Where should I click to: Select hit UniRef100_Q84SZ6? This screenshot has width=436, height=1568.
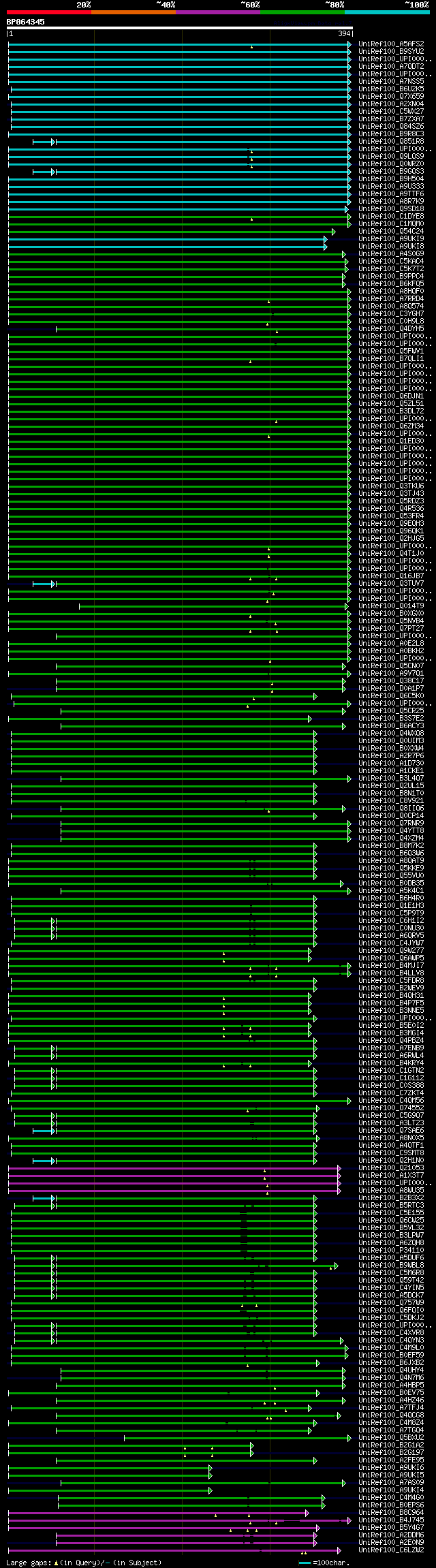[x=391, y=126]
